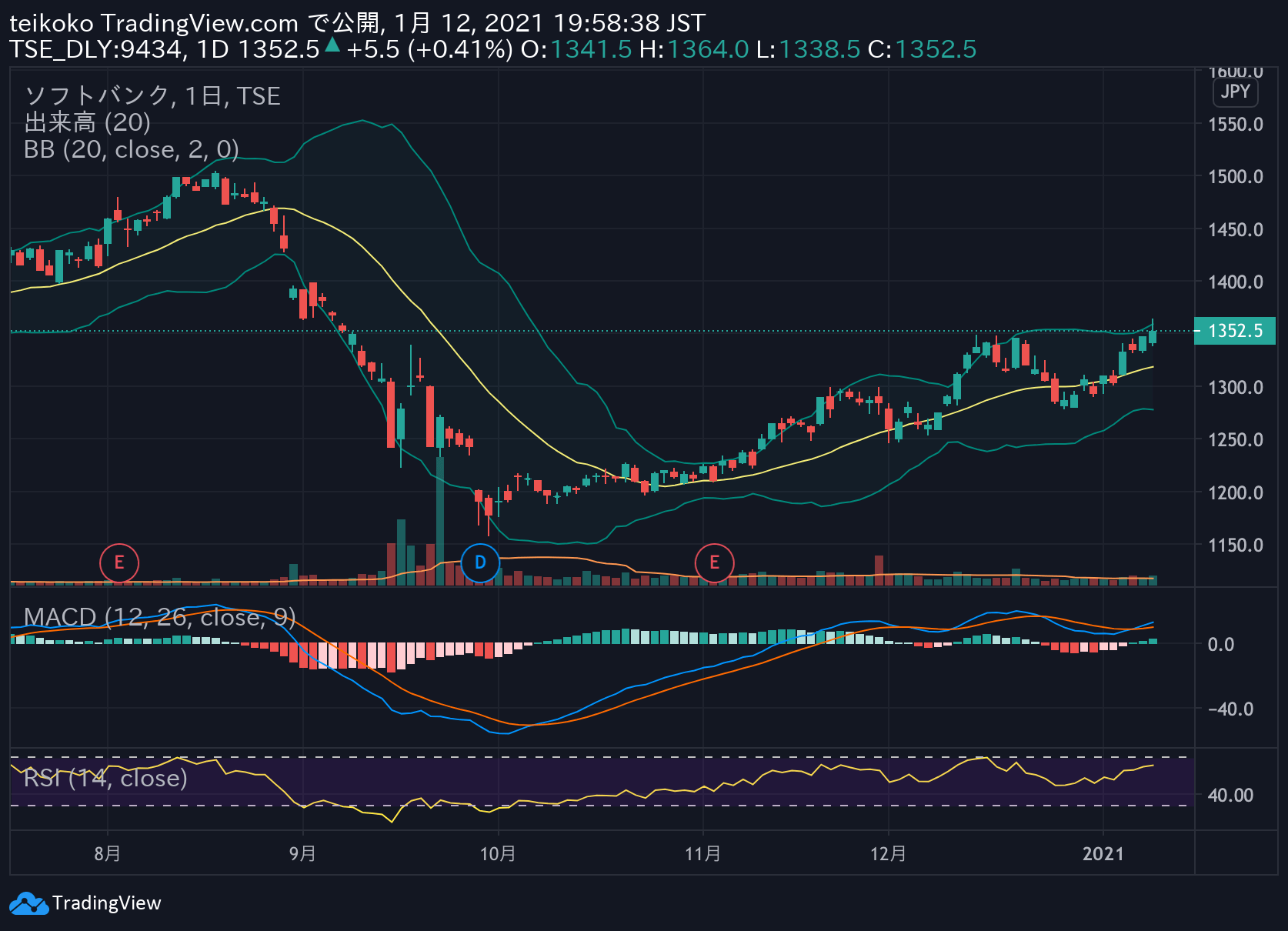This screenshot has height=931, width=1288.
Task: Select the MACD (12, 26, close, 9) legend
Action: tap(160, 617)
